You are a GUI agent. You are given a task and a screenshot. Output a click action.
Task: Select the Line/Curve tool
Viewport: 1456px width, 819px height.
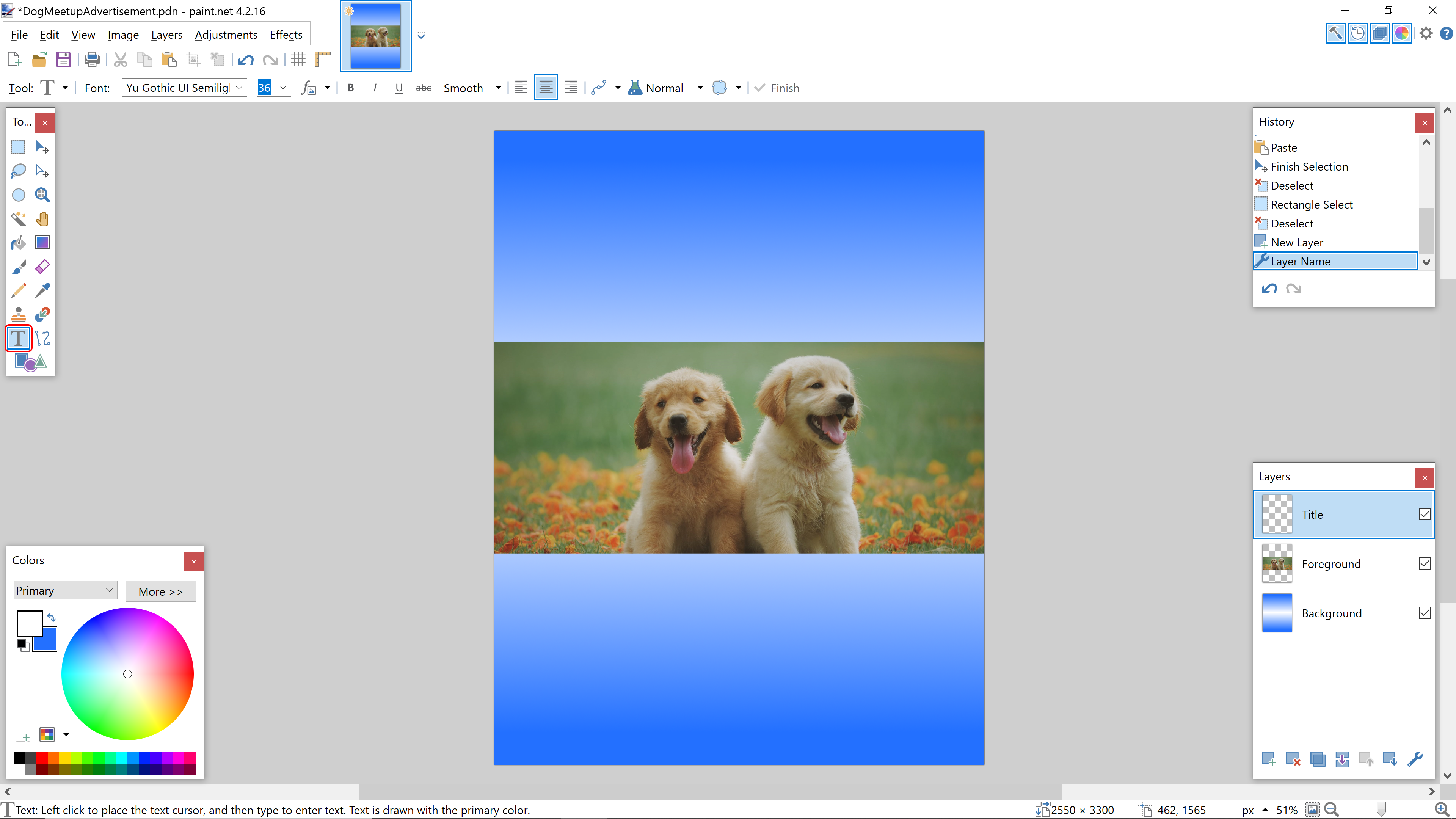tap(42, 339)
